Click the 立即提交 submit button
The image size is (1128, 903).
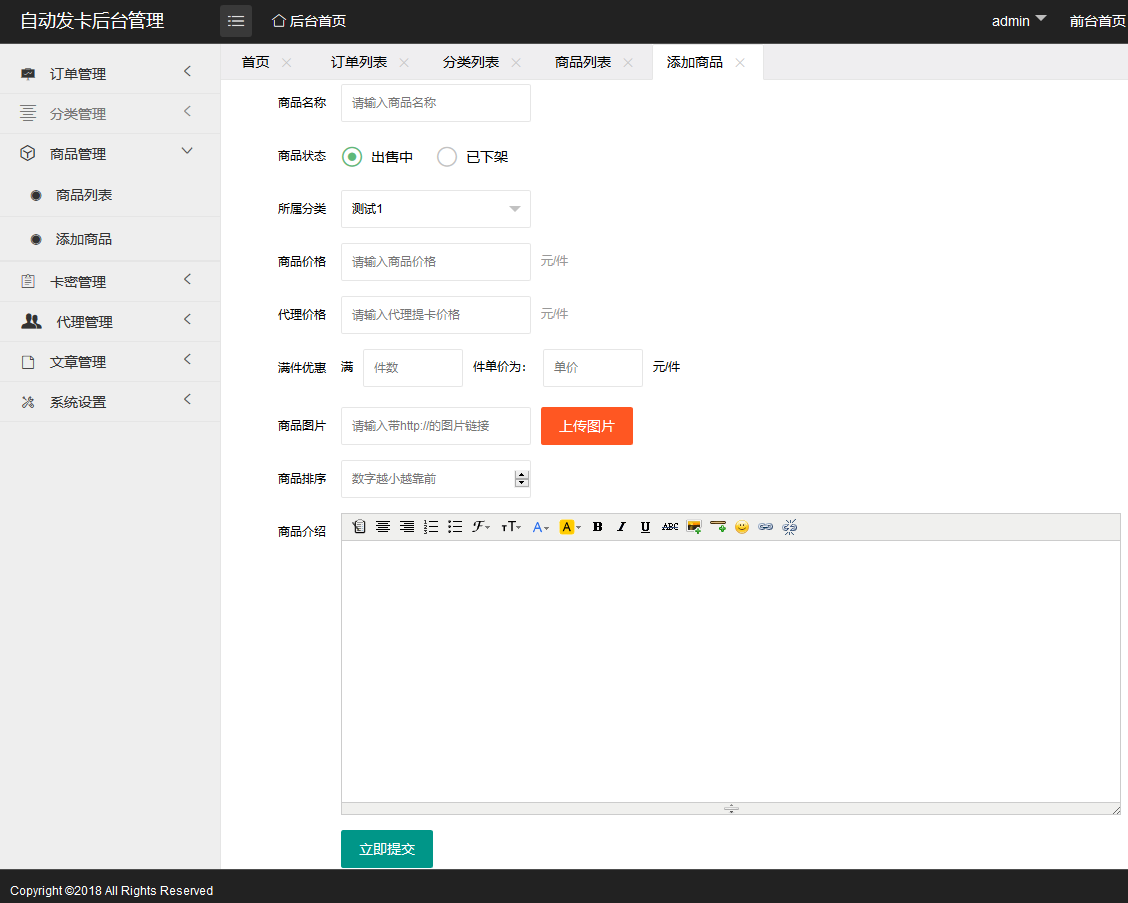tap(386, 849)
